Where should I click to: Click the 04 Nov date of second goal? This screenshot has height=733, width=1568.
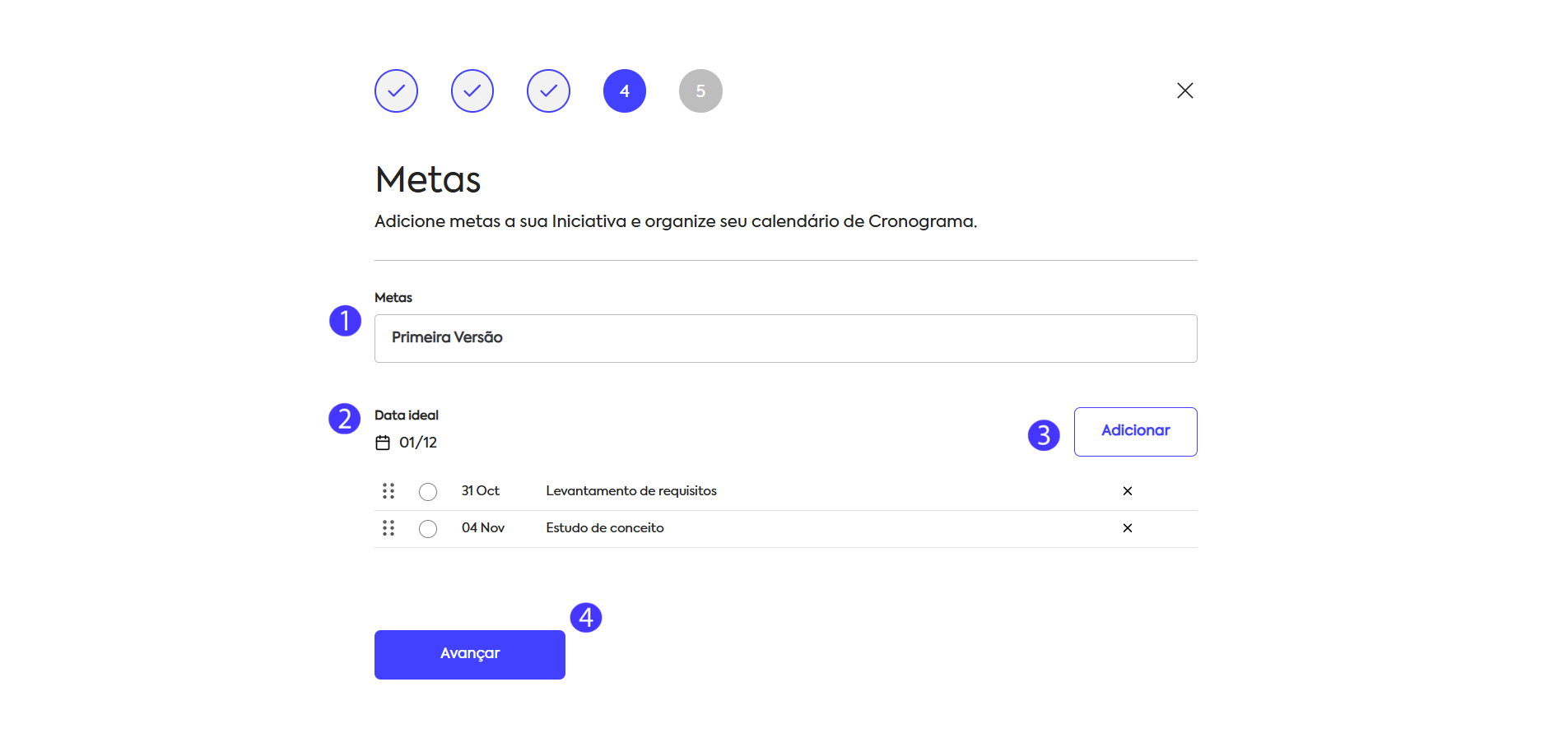click(482, 528)
